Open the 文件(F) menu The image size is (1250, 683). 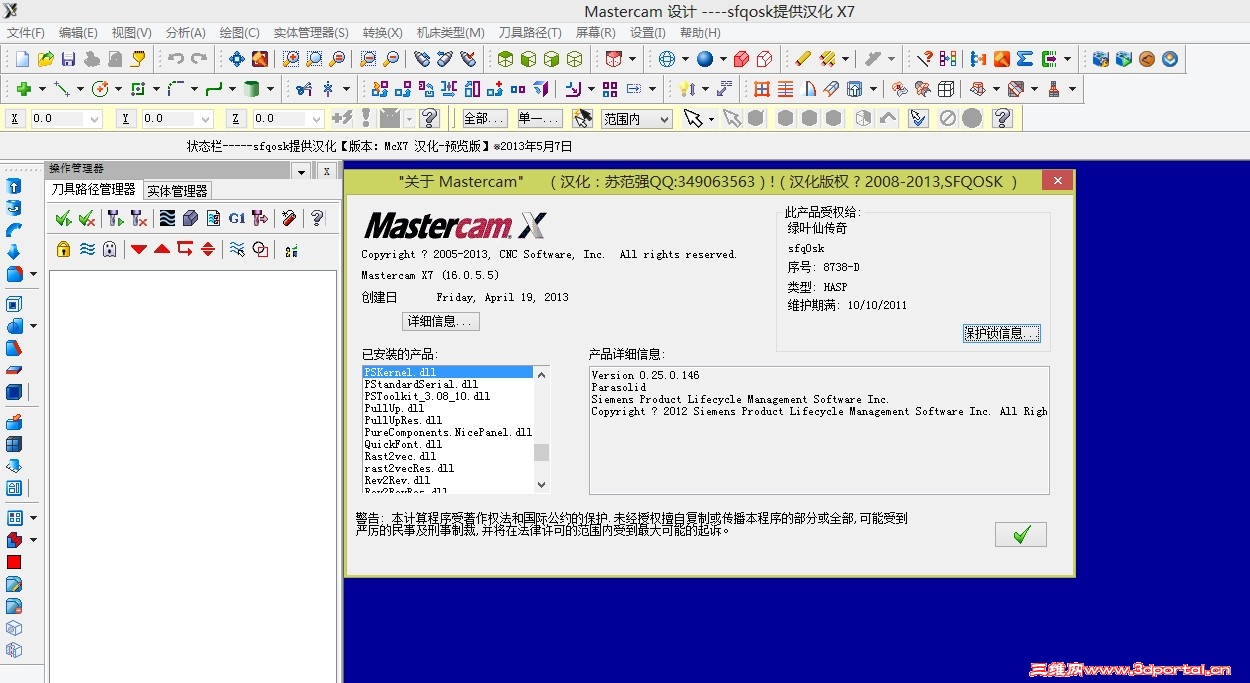[26, 33]
